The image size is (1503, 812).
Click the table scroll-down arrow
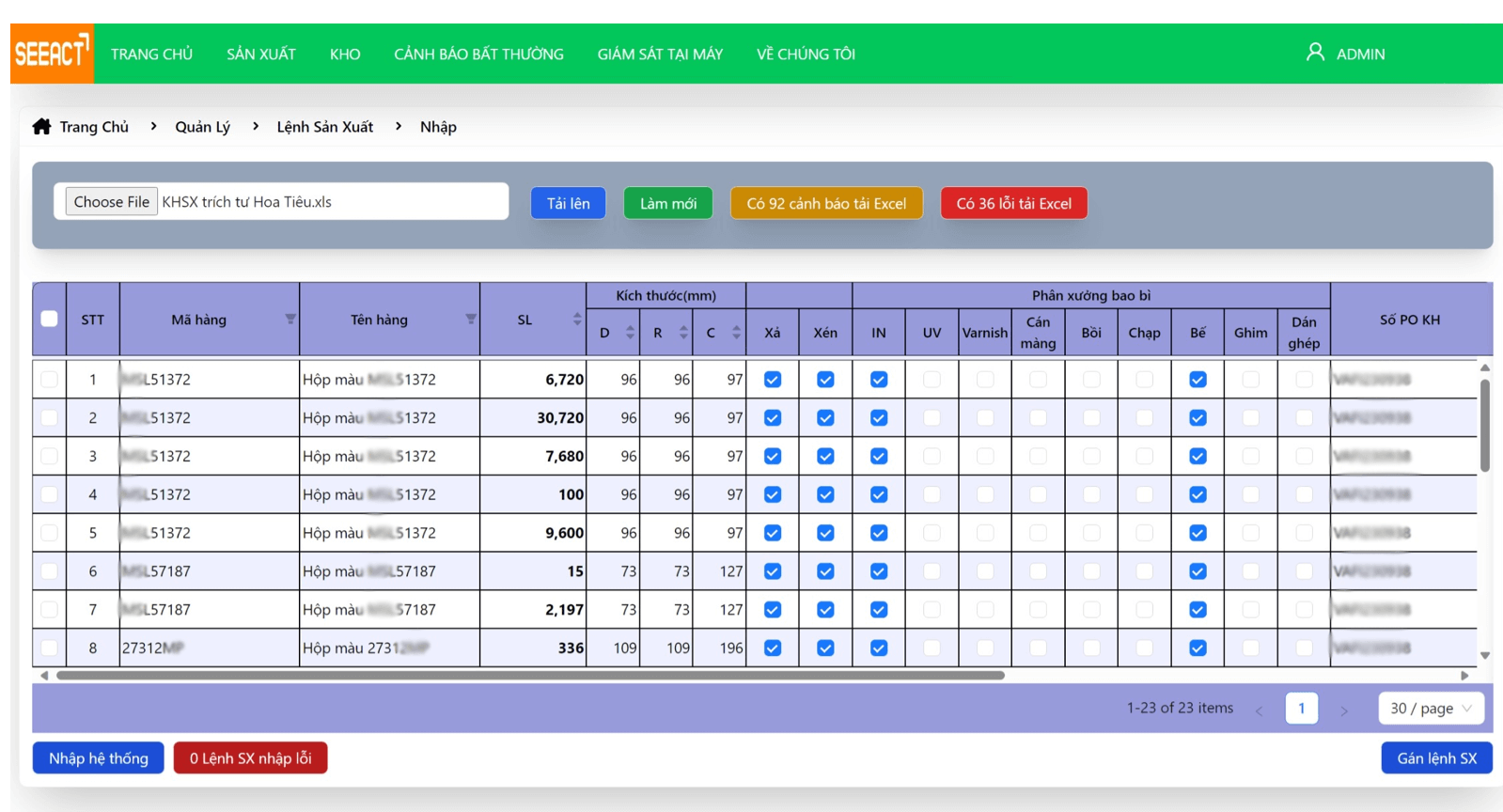(1485, 656)
